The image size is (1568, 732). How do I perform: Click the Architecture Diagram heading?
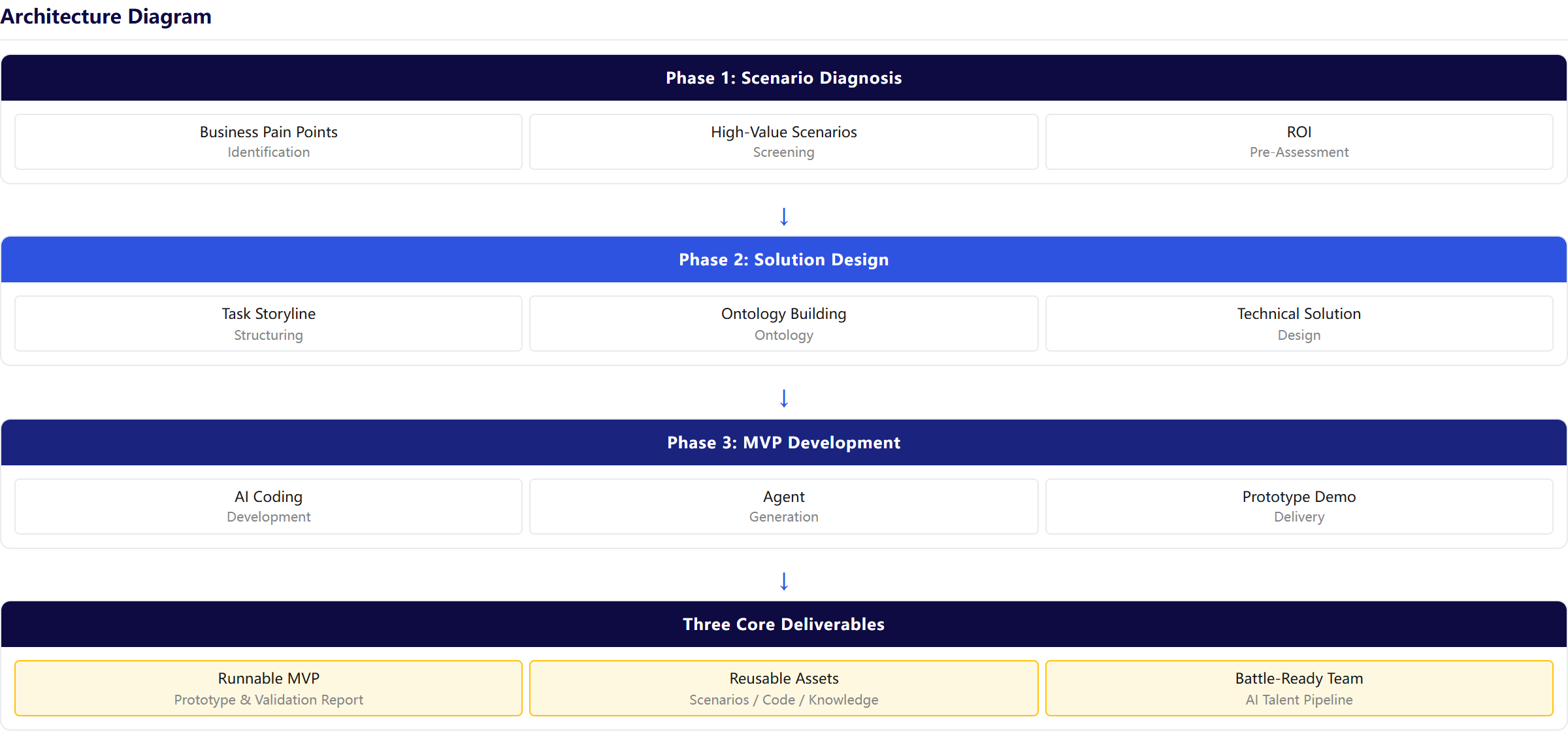pyautogui.click(x=106, y=16)
